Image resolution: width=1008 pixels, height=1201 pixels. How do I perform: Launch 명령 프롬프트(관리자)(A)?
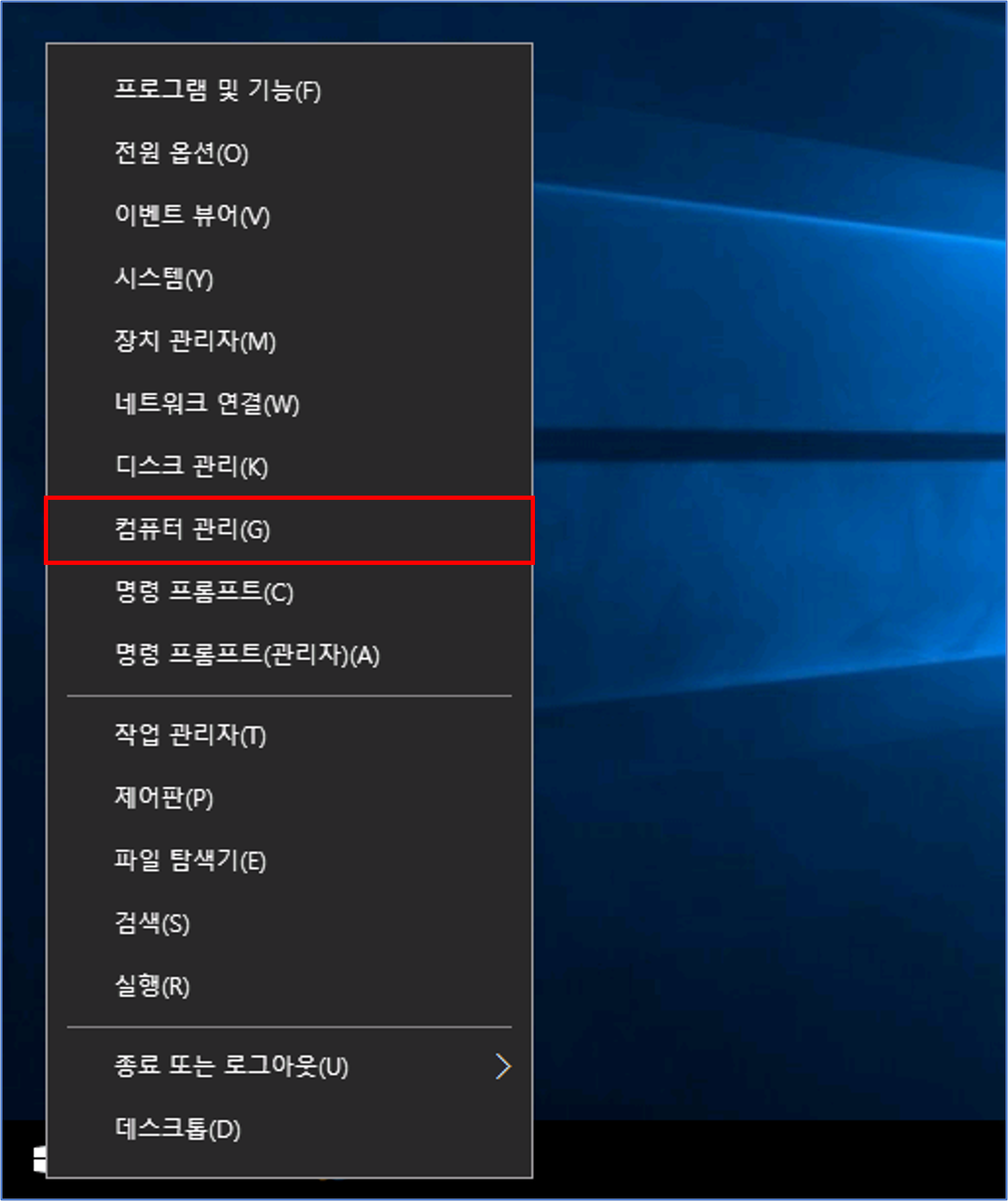tap(289, 655)
